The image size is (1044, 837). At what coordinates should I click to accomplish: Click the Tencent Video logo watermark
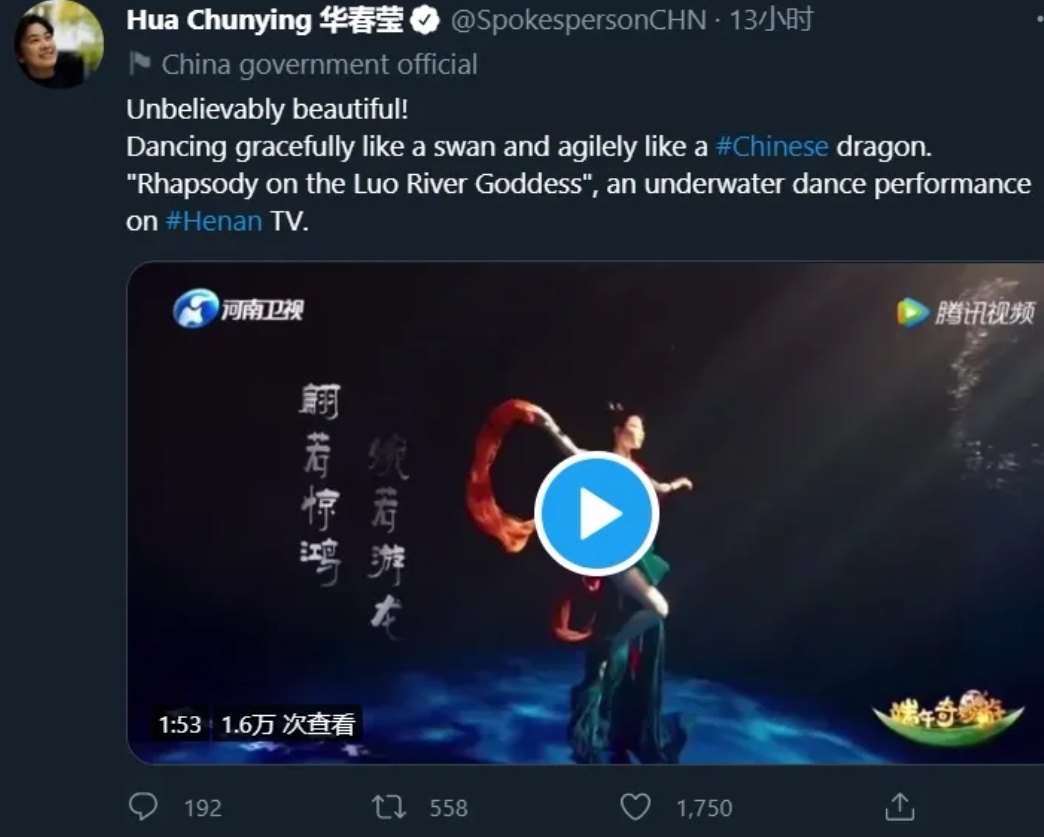tap(965, 312)
